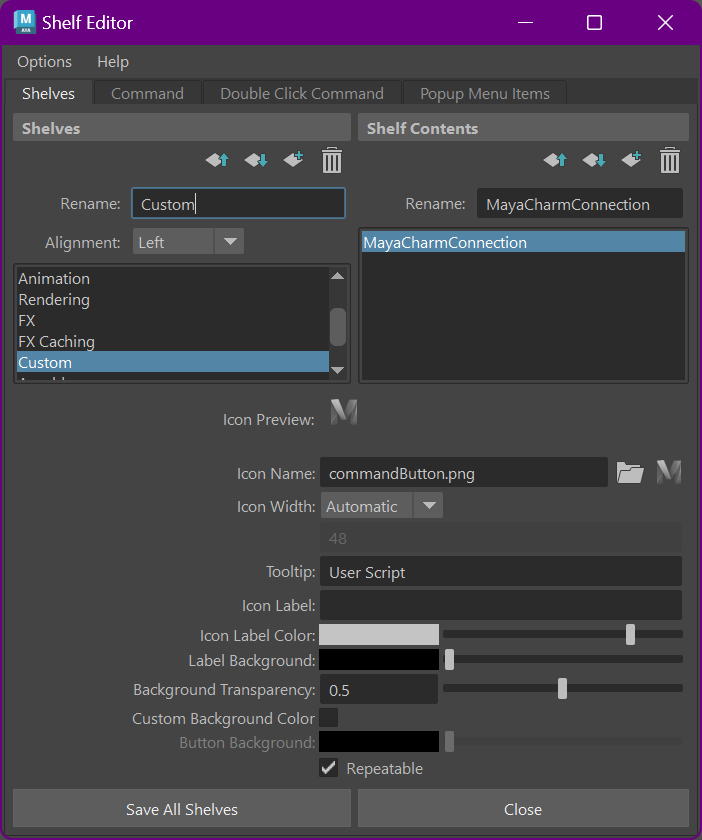Delete the selected shelf item in Shelf Contents
This screenshot has height=840, width=702.
coord(670,160)
